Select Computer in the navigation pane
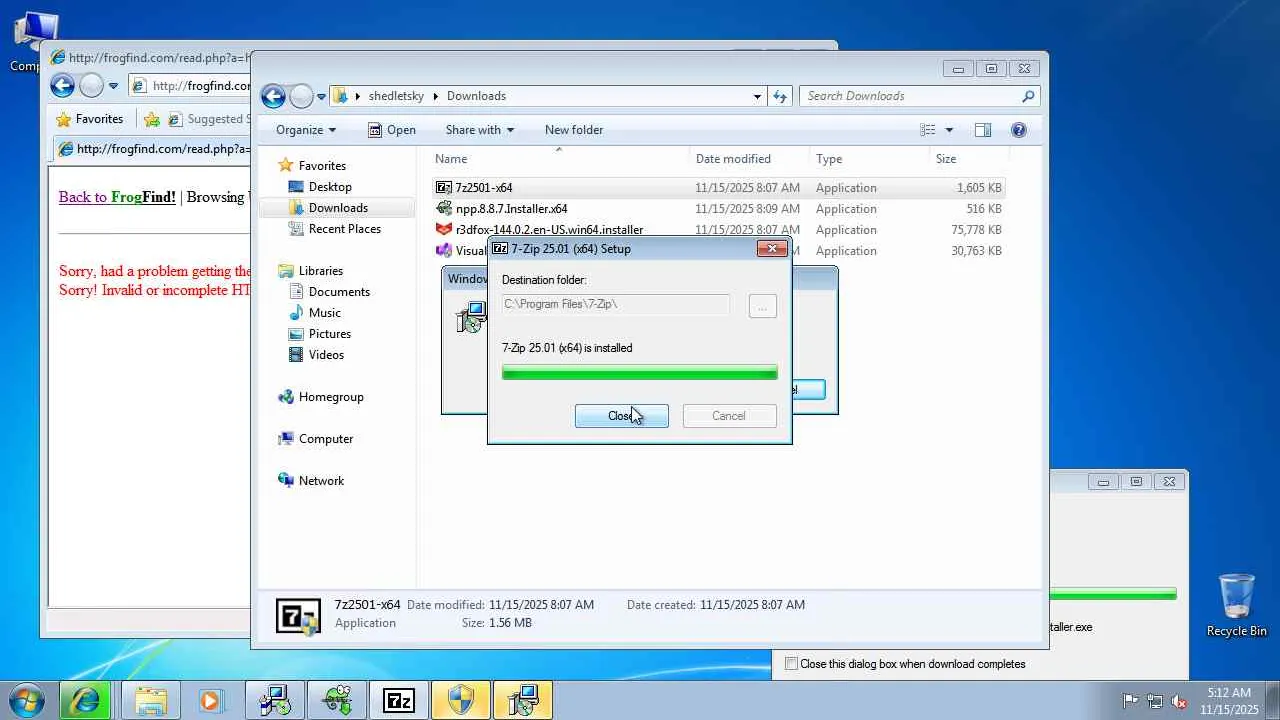 (316, 439)
